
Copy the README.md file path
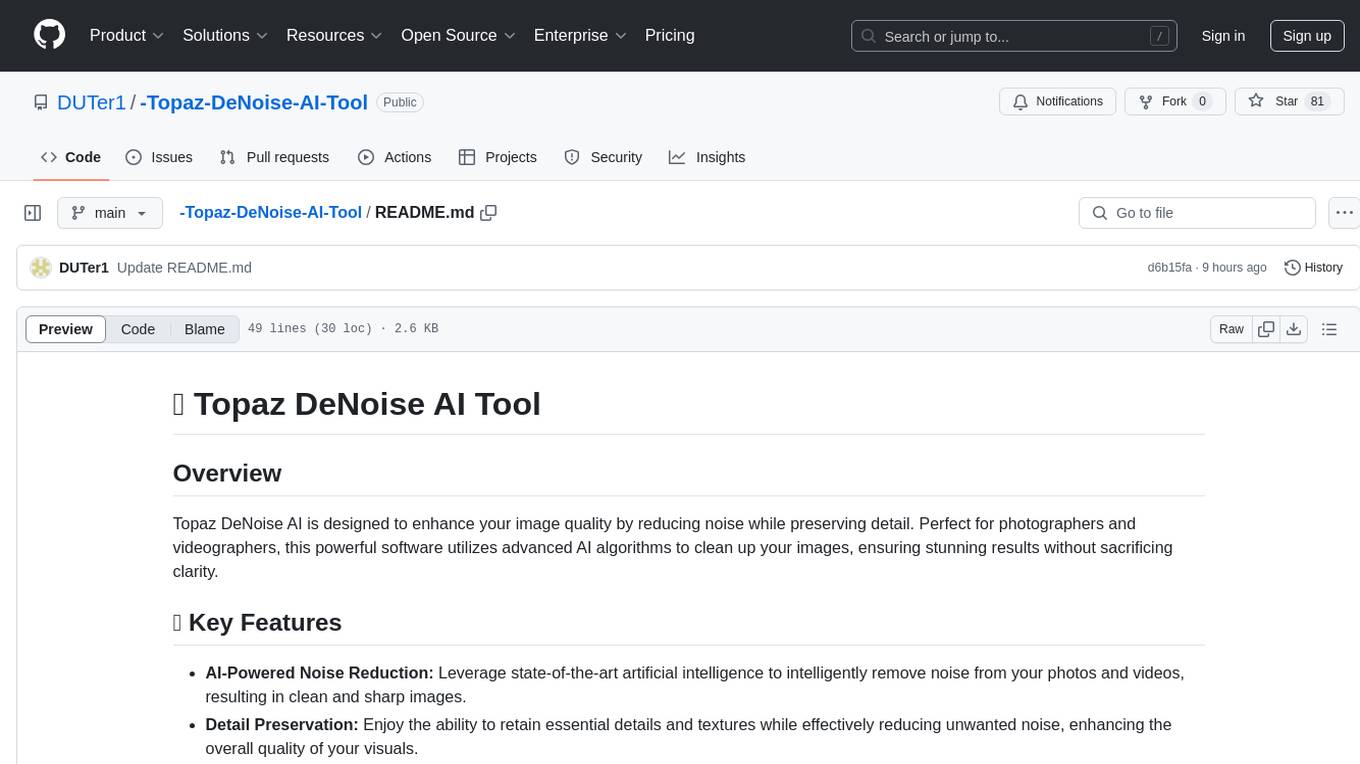coord(489,212)
